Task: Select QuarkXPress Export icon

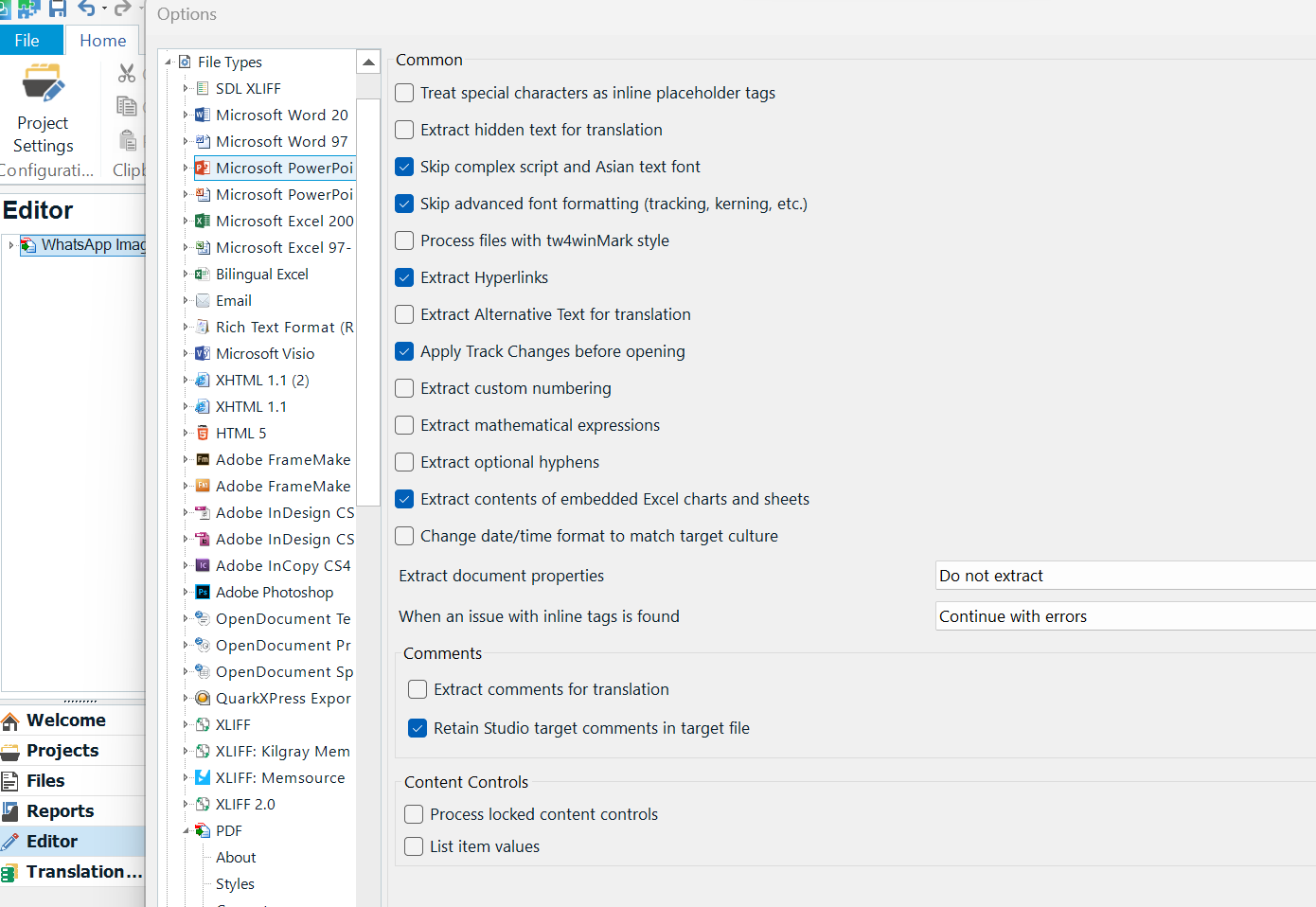Action: click(203, 698)
